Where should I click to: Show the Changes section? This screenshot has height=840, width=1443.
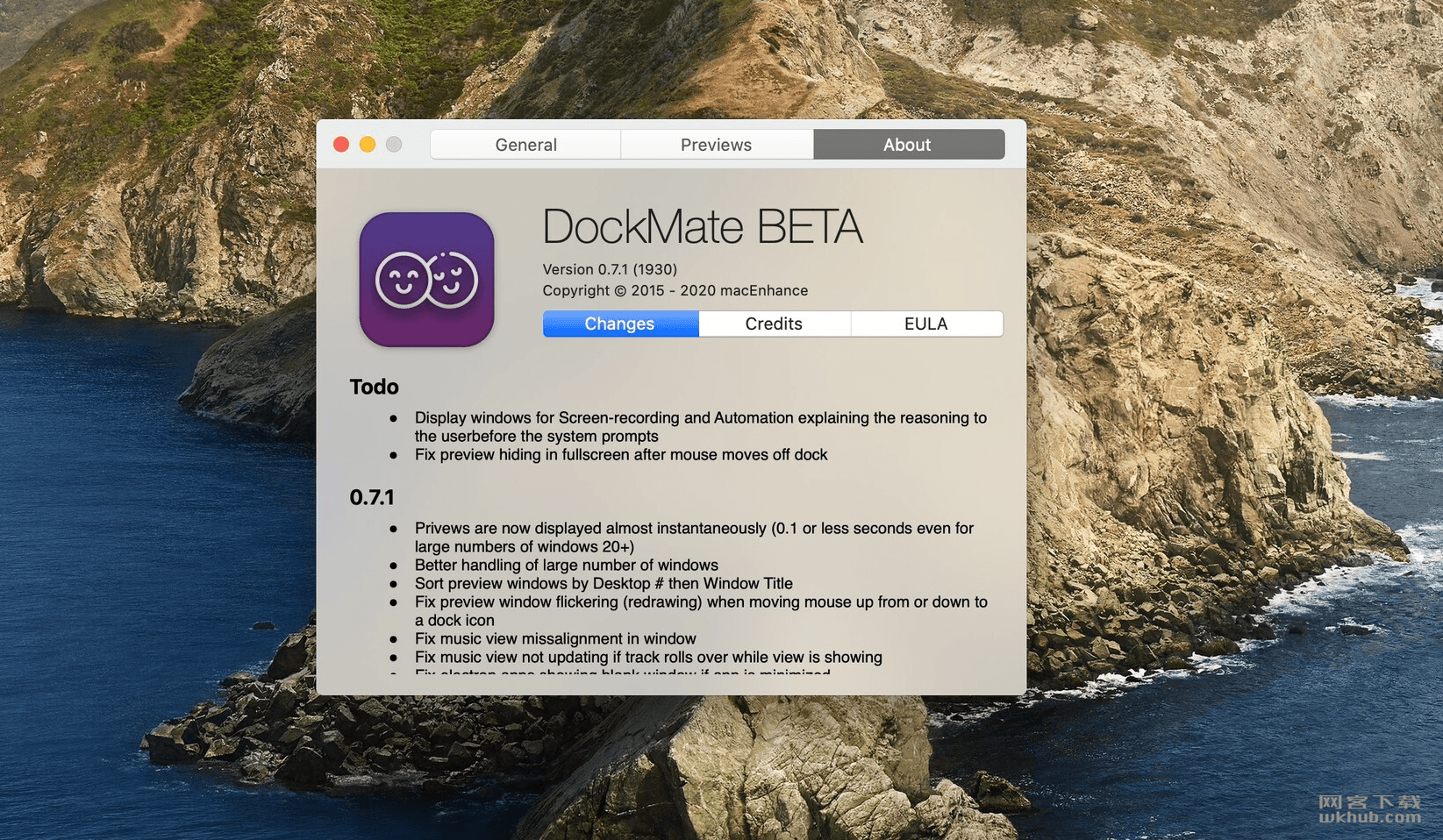coord(620,324)
